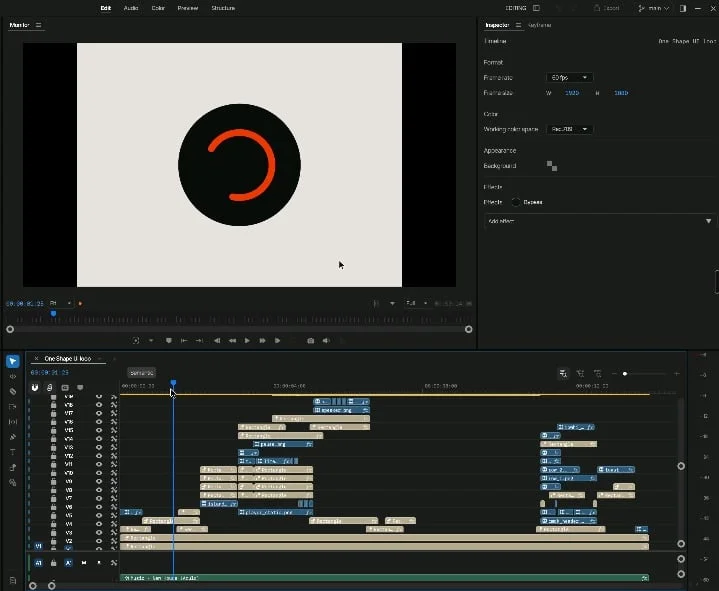Open dropdown arrow next to fit-frame icon
This screenshot has width=719, height=591.
[151, 341]
